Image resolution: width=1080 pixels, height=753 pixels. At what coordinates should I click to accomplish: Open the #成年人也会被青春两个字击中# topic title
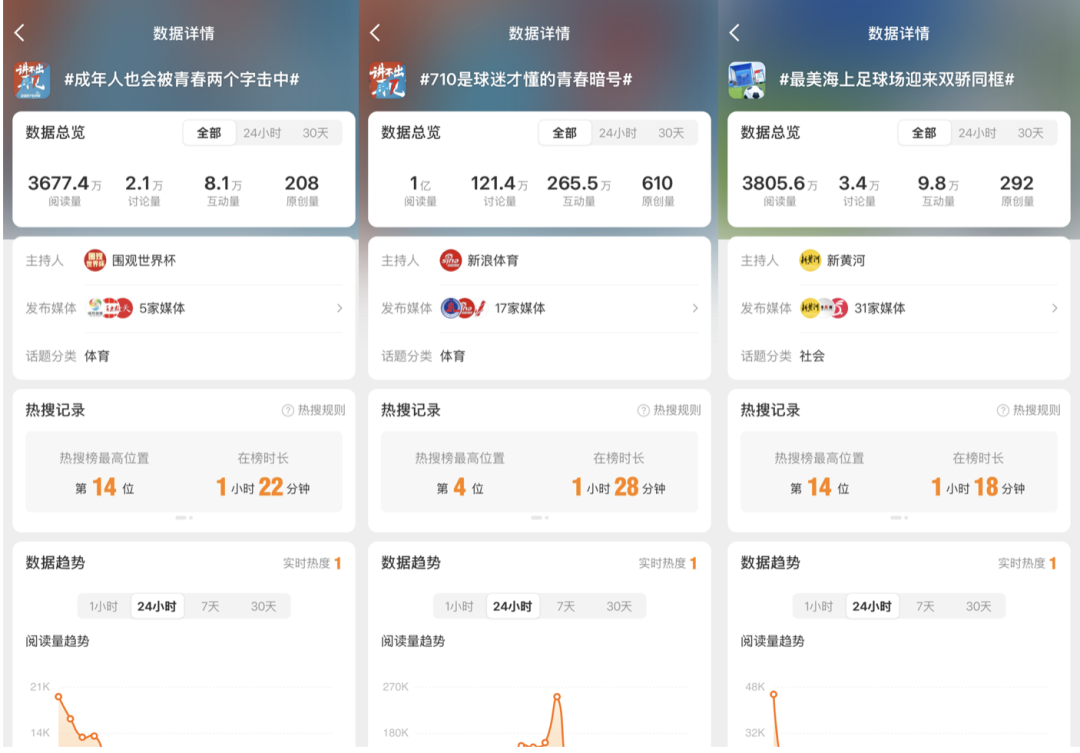pos(181,80)
